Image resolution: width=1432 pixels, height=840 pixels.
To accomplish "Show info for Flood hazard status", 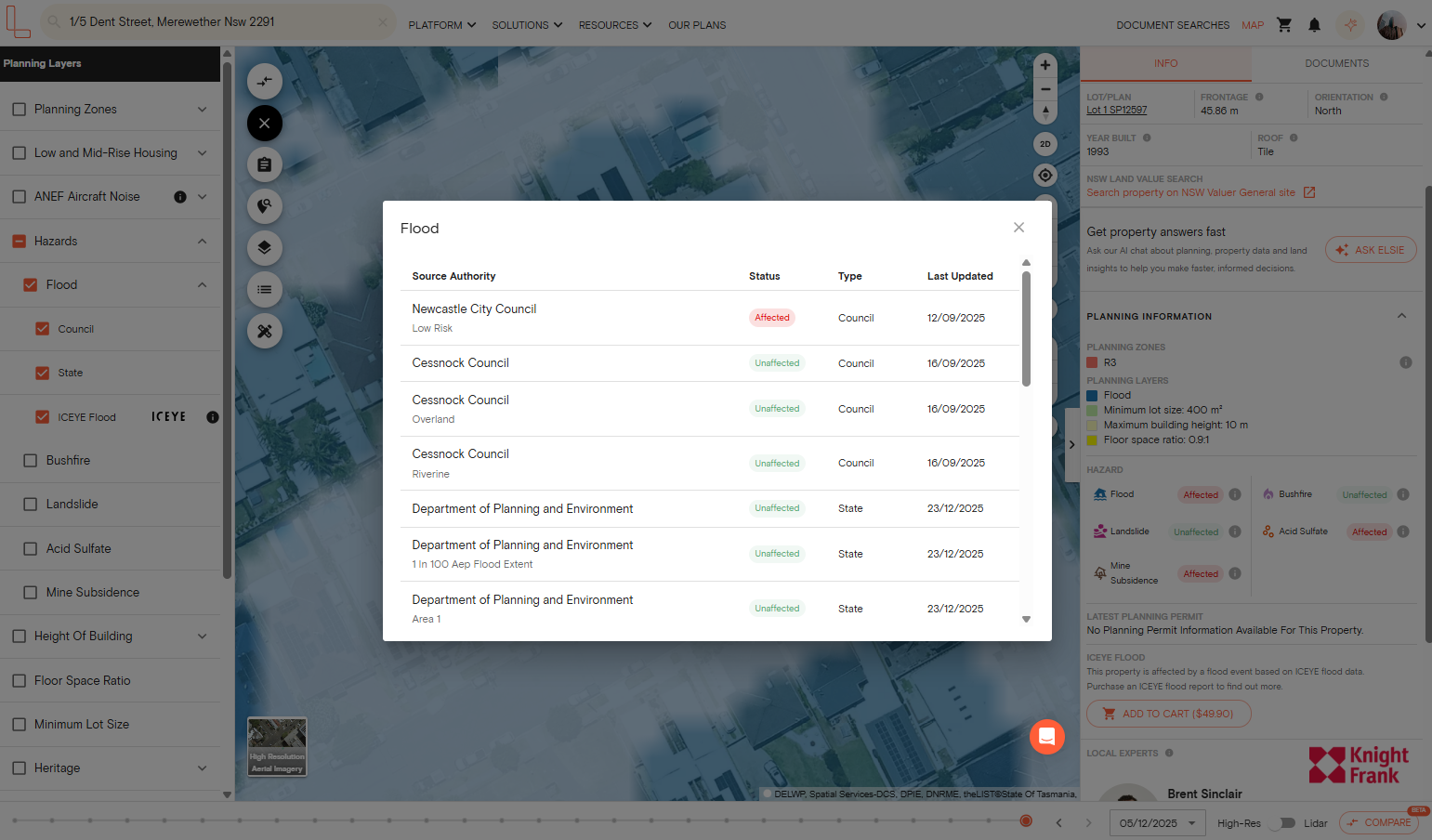I will coord(1235,494).
